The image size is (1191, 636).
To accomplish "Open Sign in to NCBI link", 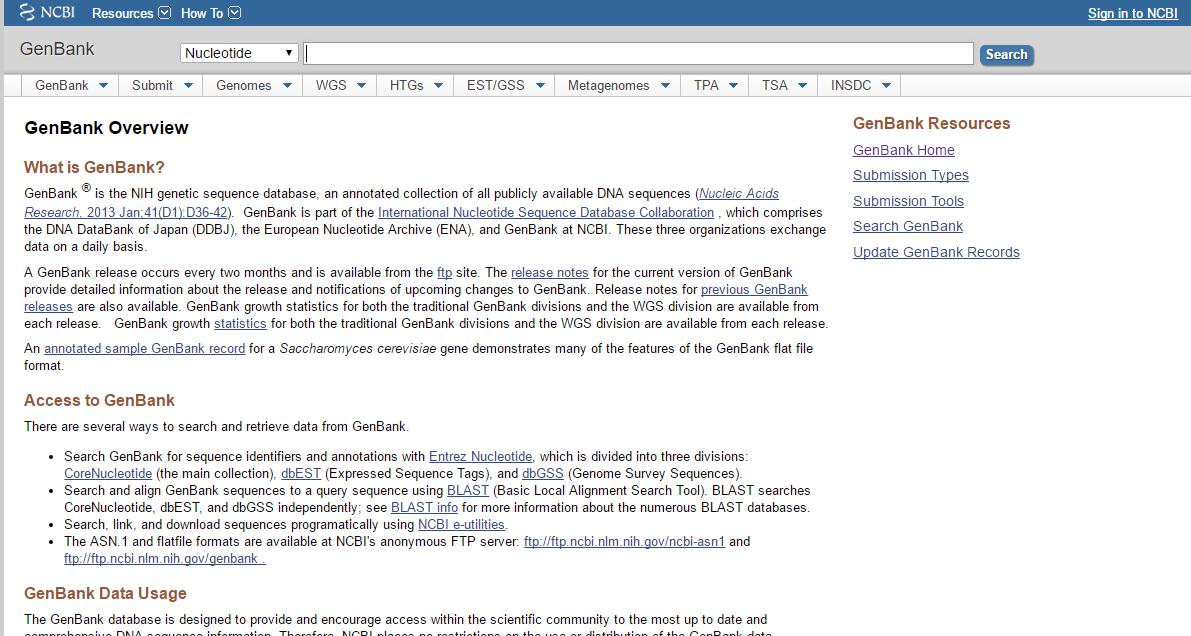I will [x=1133, y=13].
